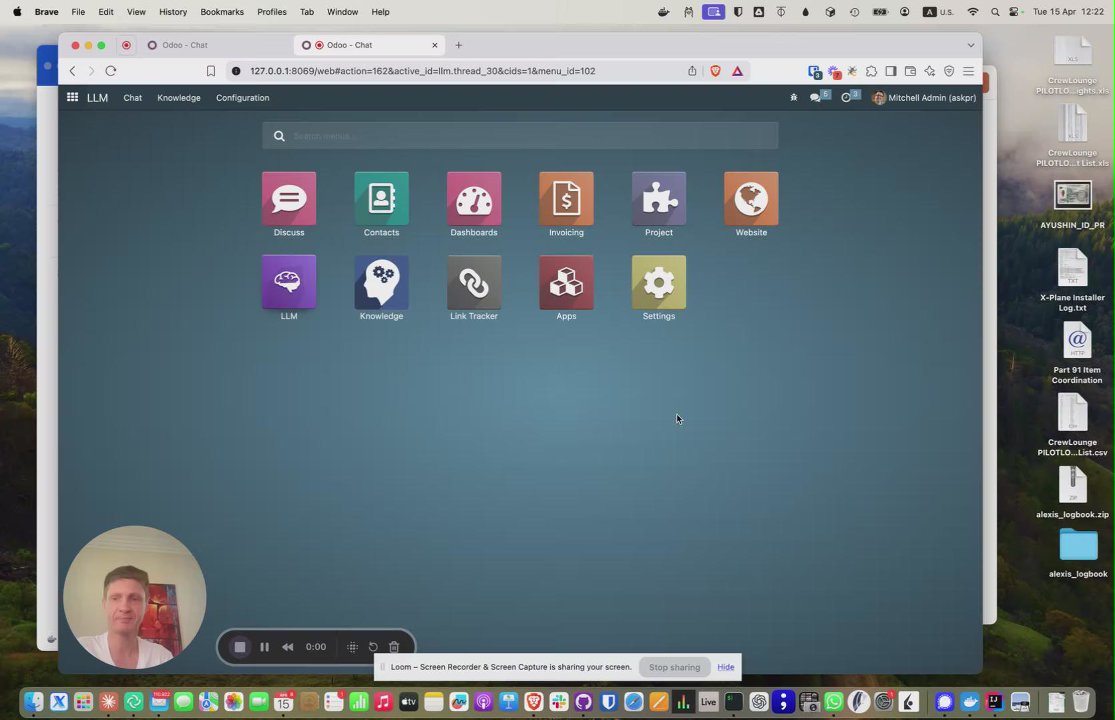The width and height of the screenshot is (1115, 720).
Task: Open the LLM app icon
Action: tap(289, 282)
